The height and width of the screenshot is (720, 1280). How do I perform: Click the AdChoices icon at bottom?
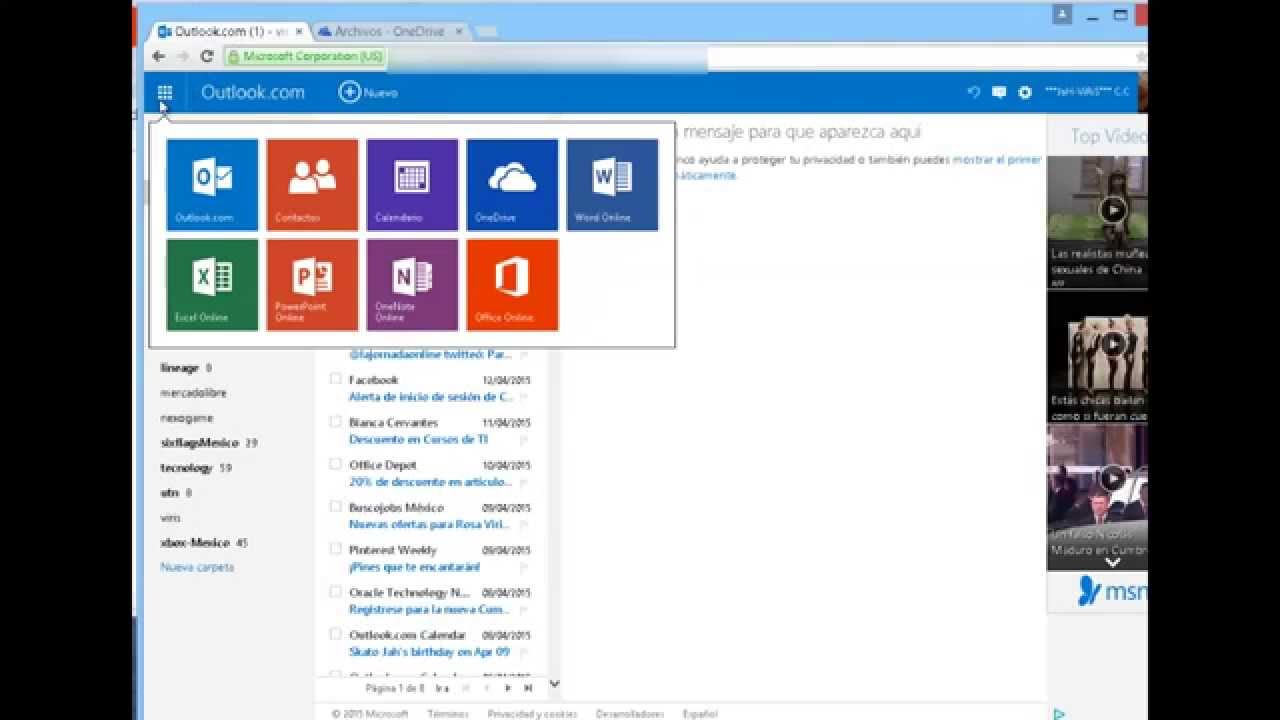(x=1059, y=713)
